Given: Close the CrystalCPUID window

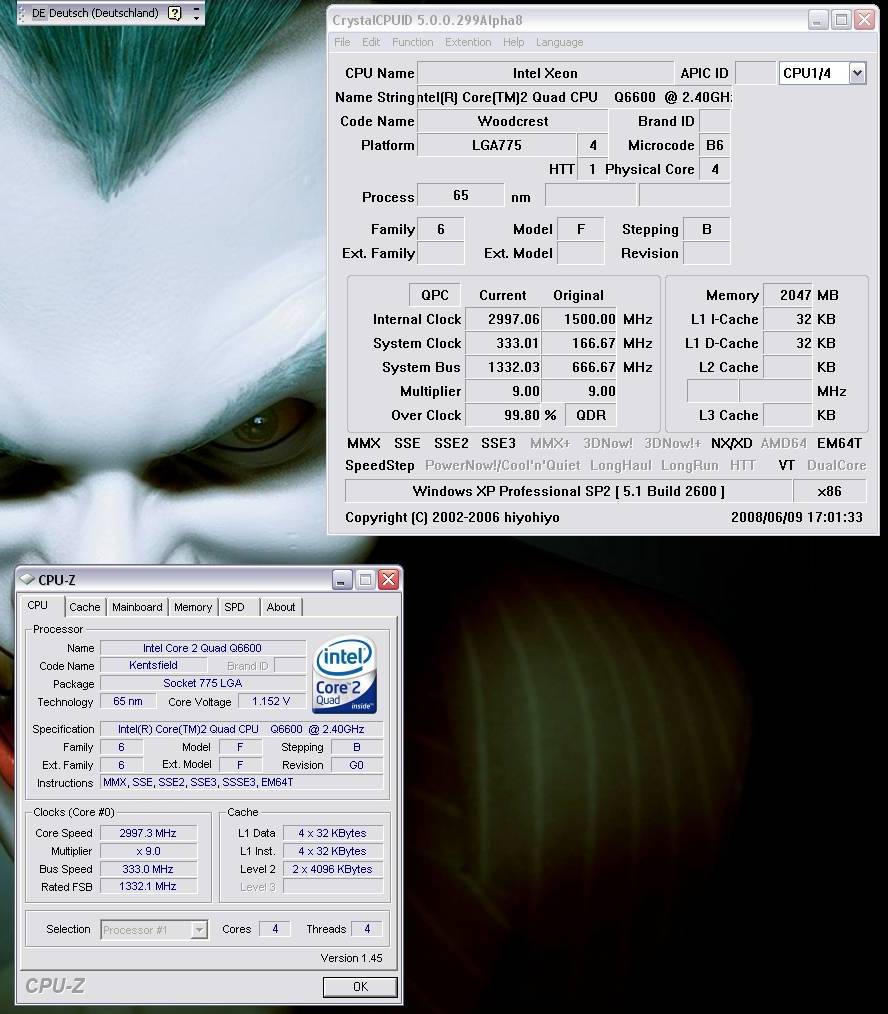Looking at the screenshot, I should pos(864,20).
